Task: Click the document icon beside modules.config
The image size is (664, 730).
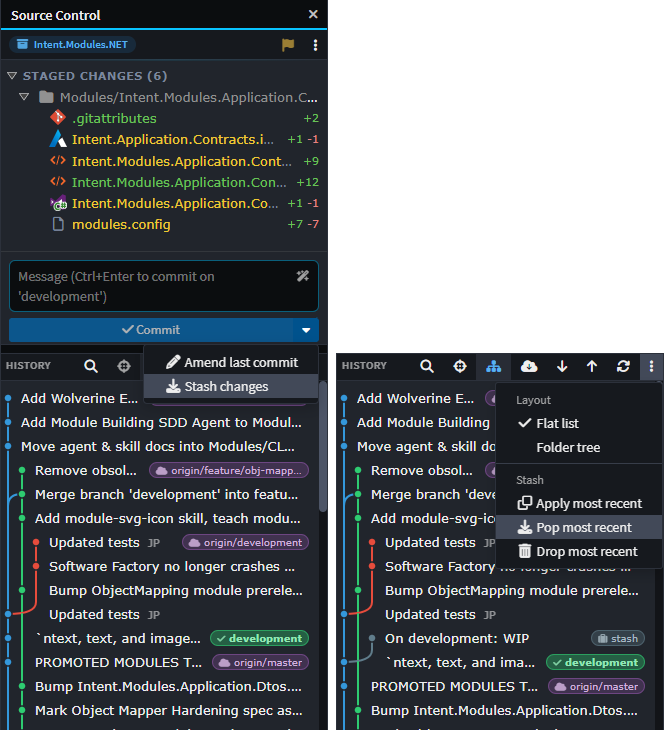Action: [58, 224]
